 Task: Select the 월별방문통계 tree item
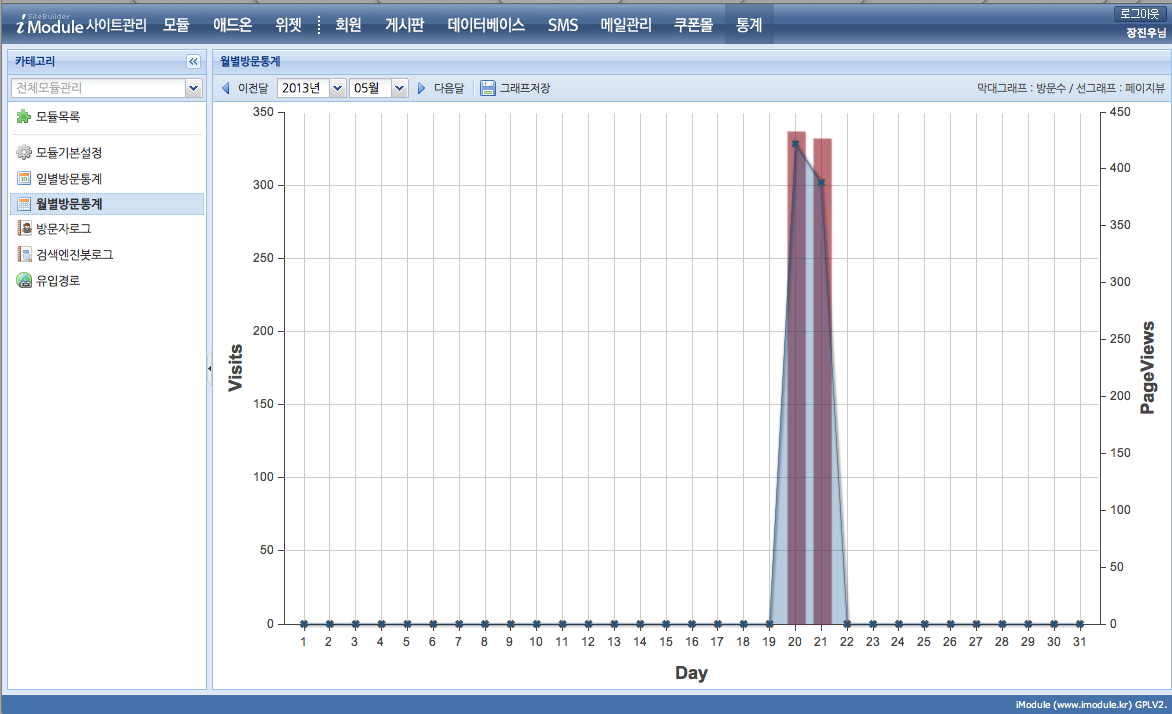[x=69, y=204]
